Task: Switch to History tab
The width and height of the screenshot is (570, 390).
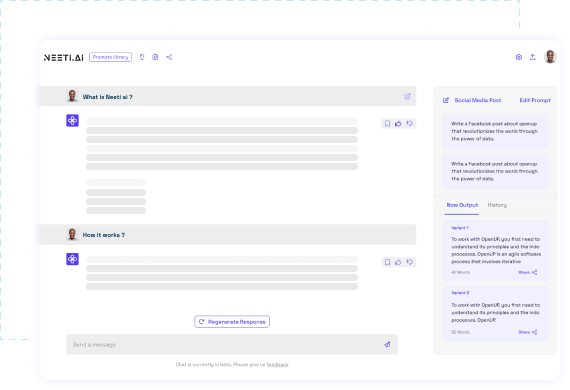Action: click(x=497, y=205)
